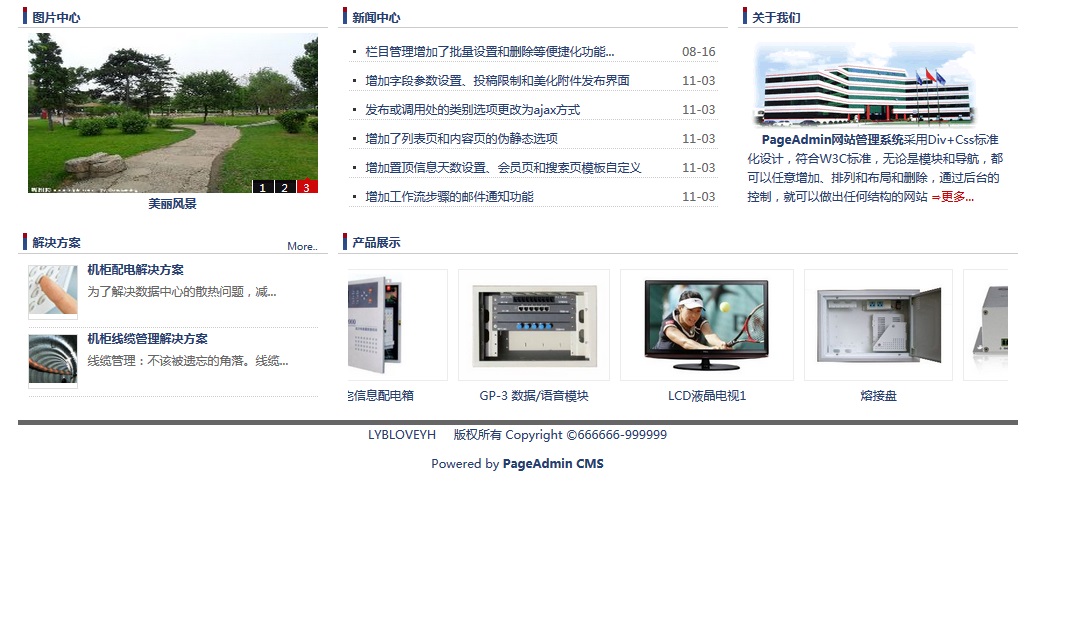
Task: Open news about ajax方式 category options
Action: [x=472, y=110]
